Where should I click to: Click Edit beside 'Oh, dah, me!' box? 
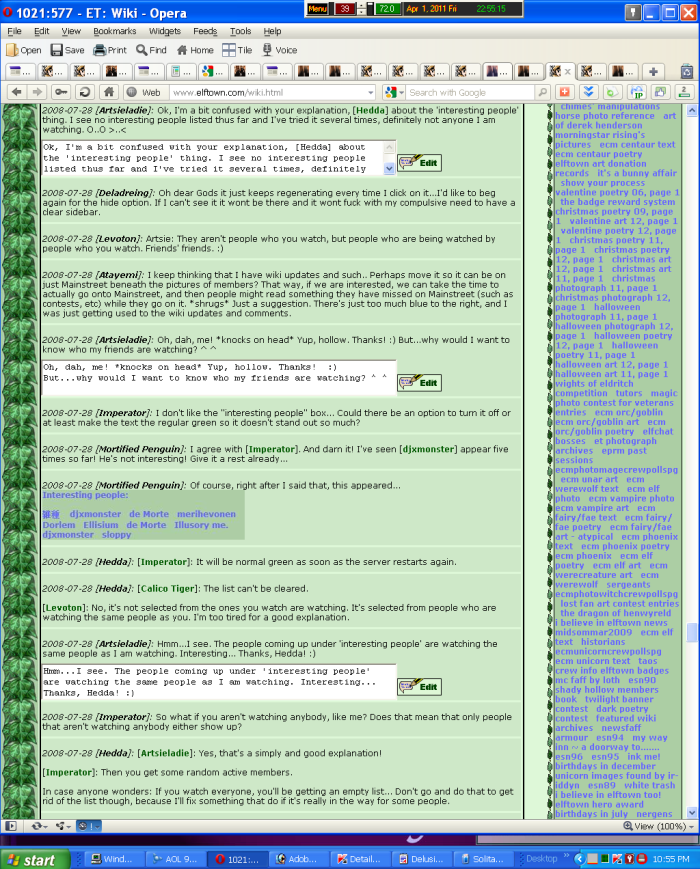[x=420, y=383]
